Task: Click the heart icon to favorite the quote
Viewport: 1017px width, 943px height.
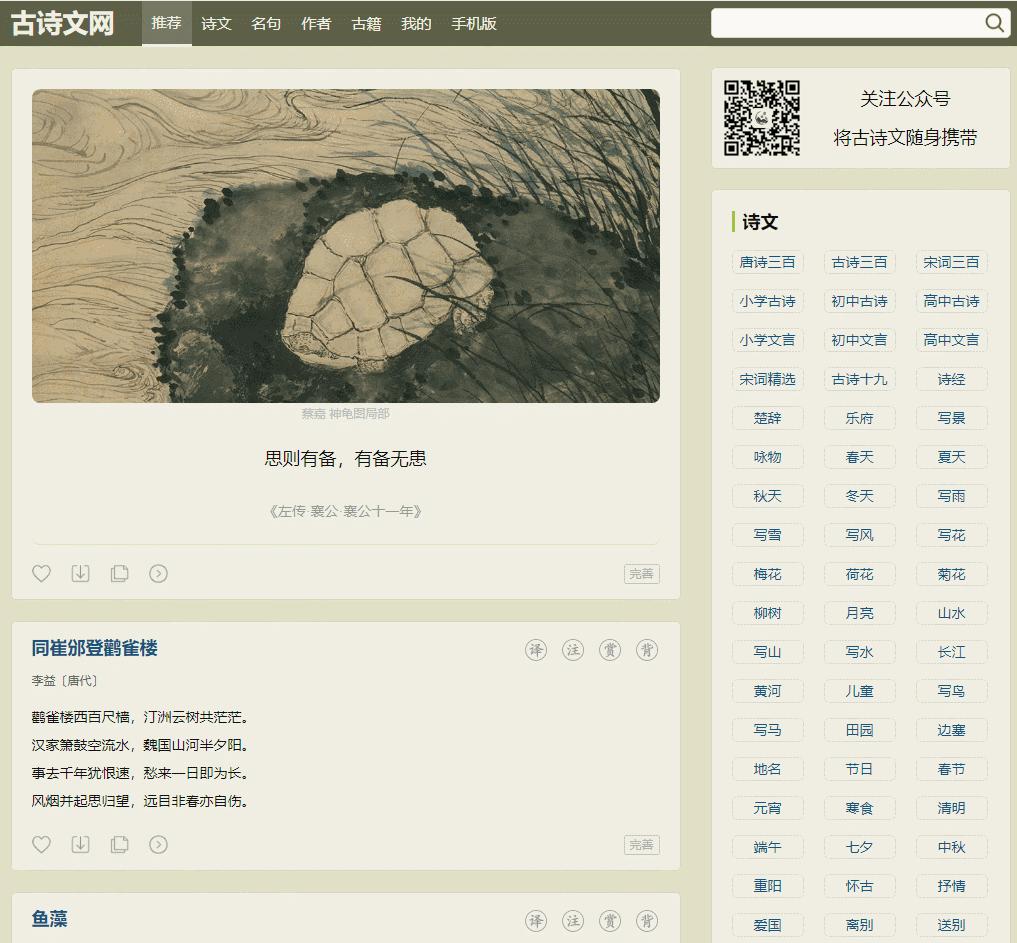Action: (x=41, y=573)
